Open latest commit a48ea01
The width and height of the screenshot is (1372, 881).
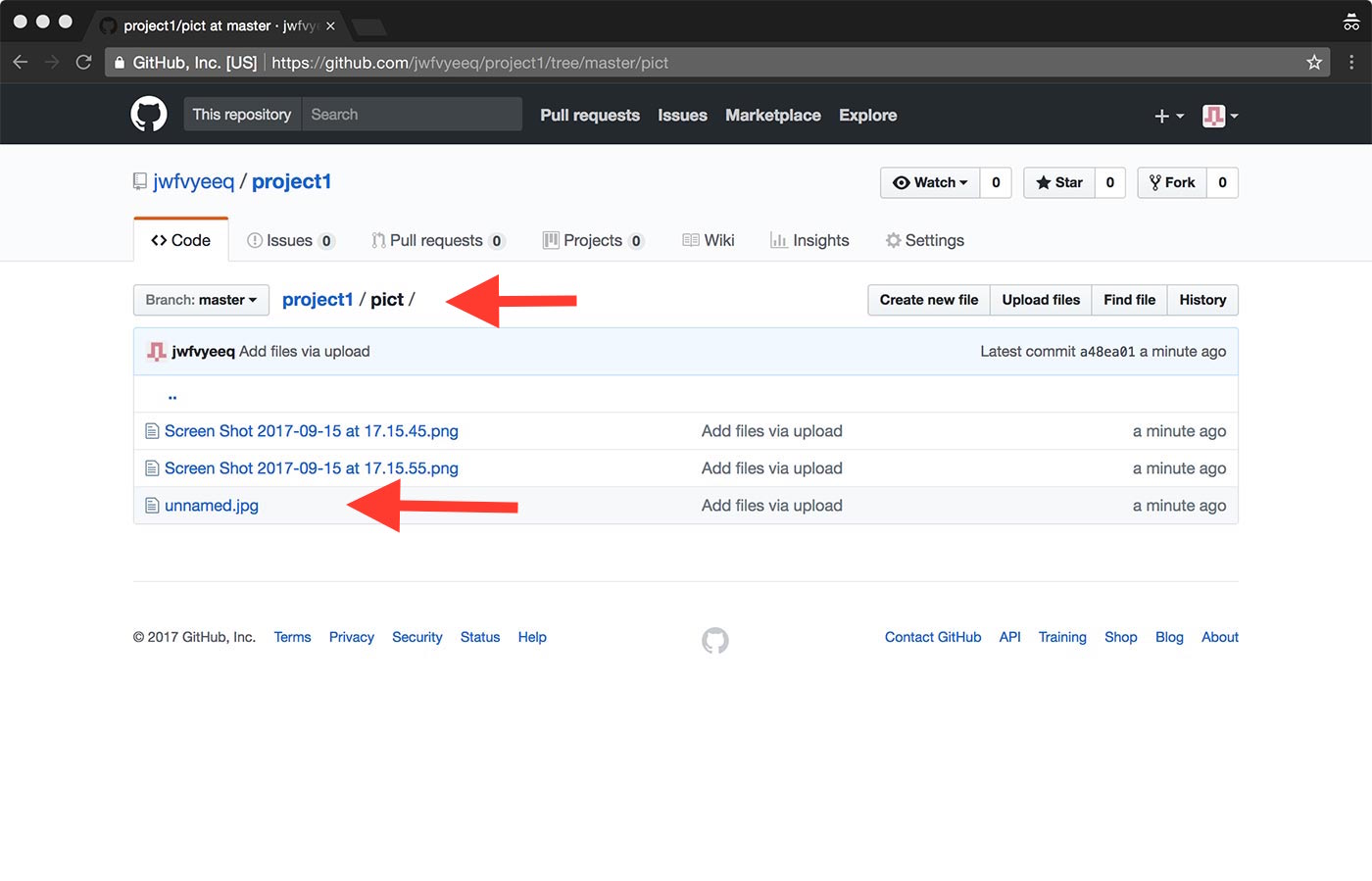pos(1107,352)
